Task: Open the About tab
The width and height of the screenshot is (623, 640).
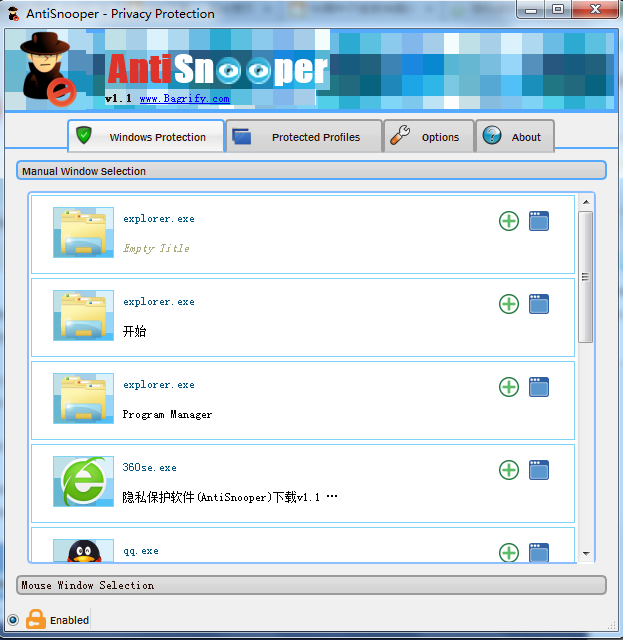Action: (x=514, y=137)
